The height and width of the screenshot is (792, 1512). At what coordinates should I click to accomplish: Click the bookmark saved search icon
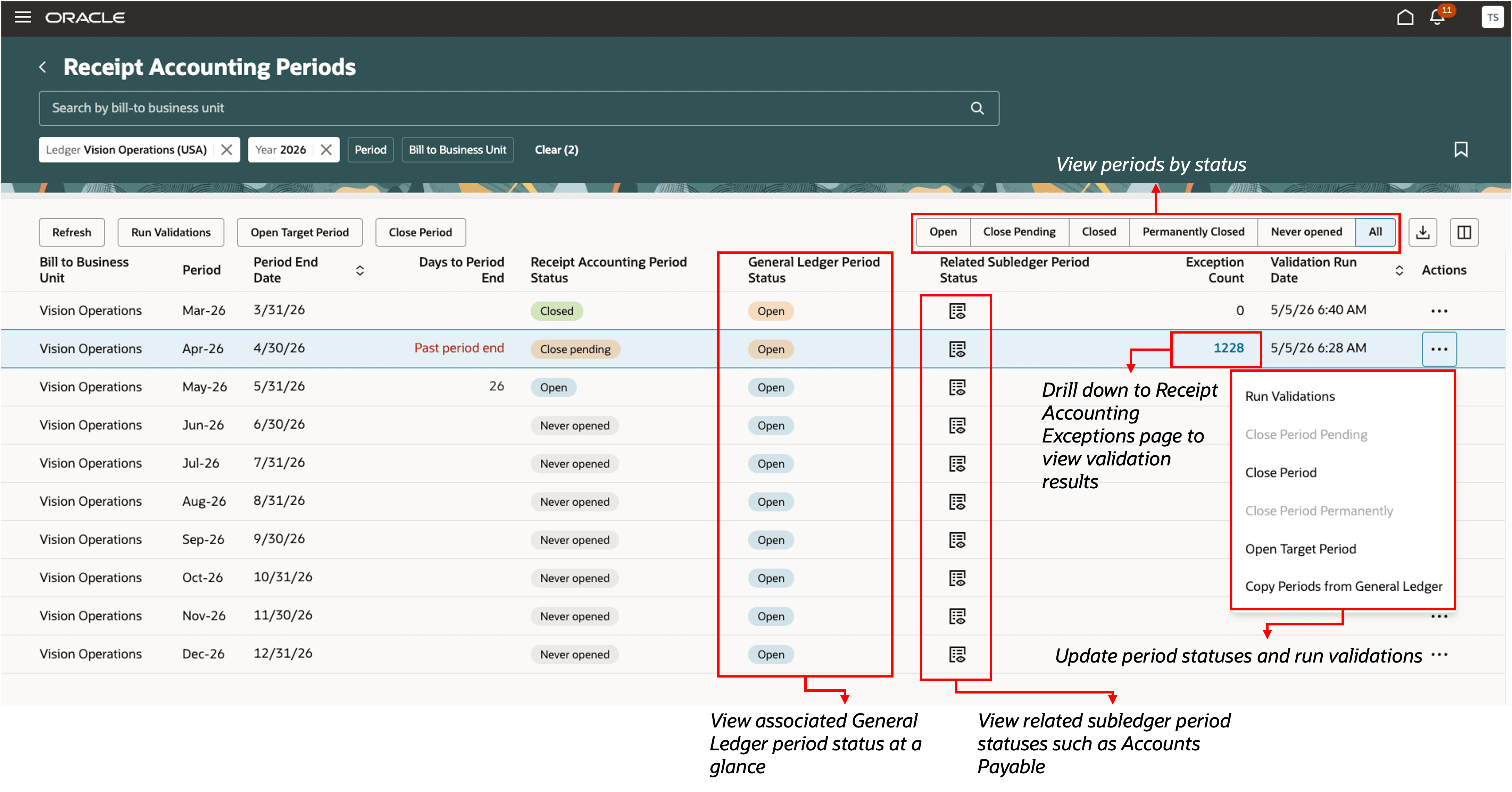tap(1460, 150)
